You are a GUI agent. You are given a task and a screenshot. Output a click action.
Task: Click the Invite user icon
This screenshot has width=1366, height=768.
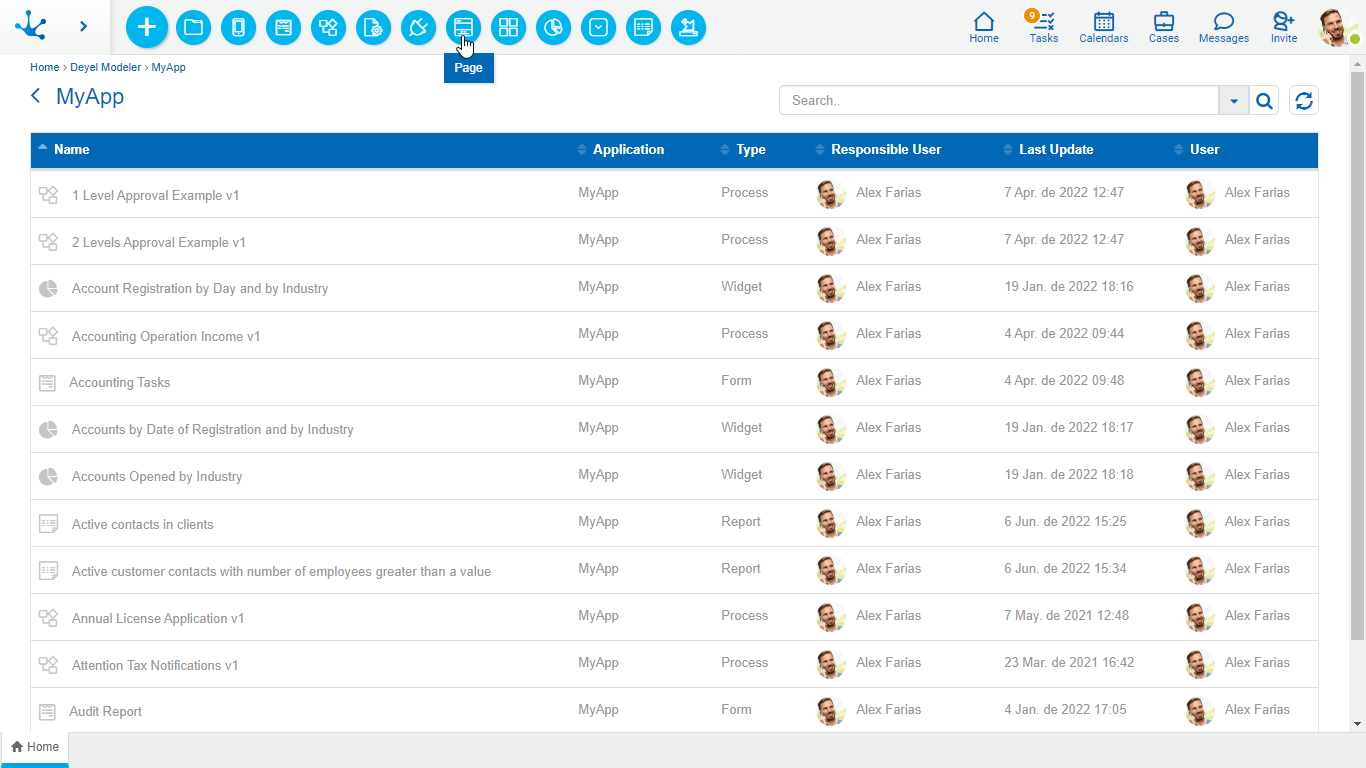coord(1284,27)
